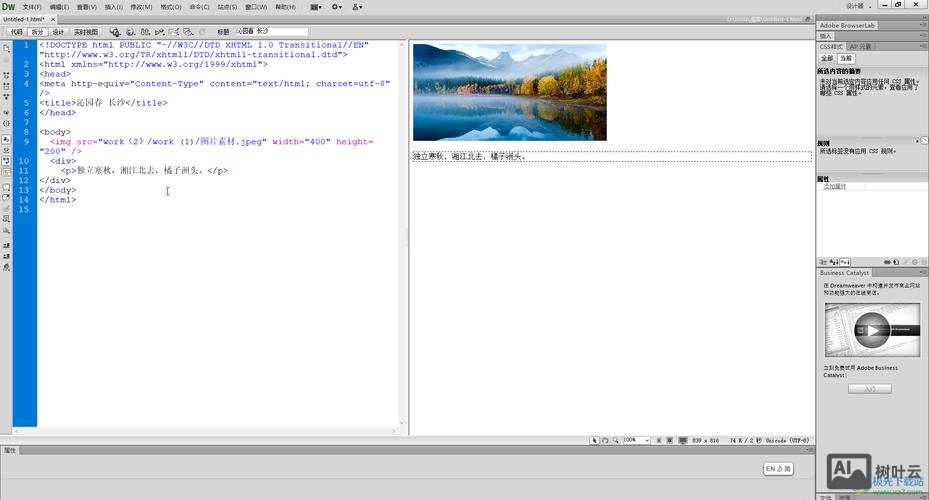Click code line 11 containing the p tag

click(x=144, y=171)
